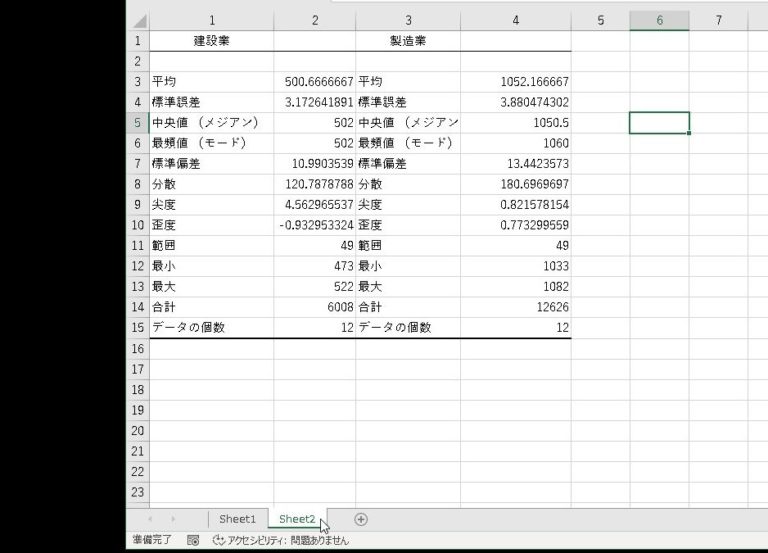Click the 製造業 header cell
This screenshot has width=768, height=553.
[407, 41]
